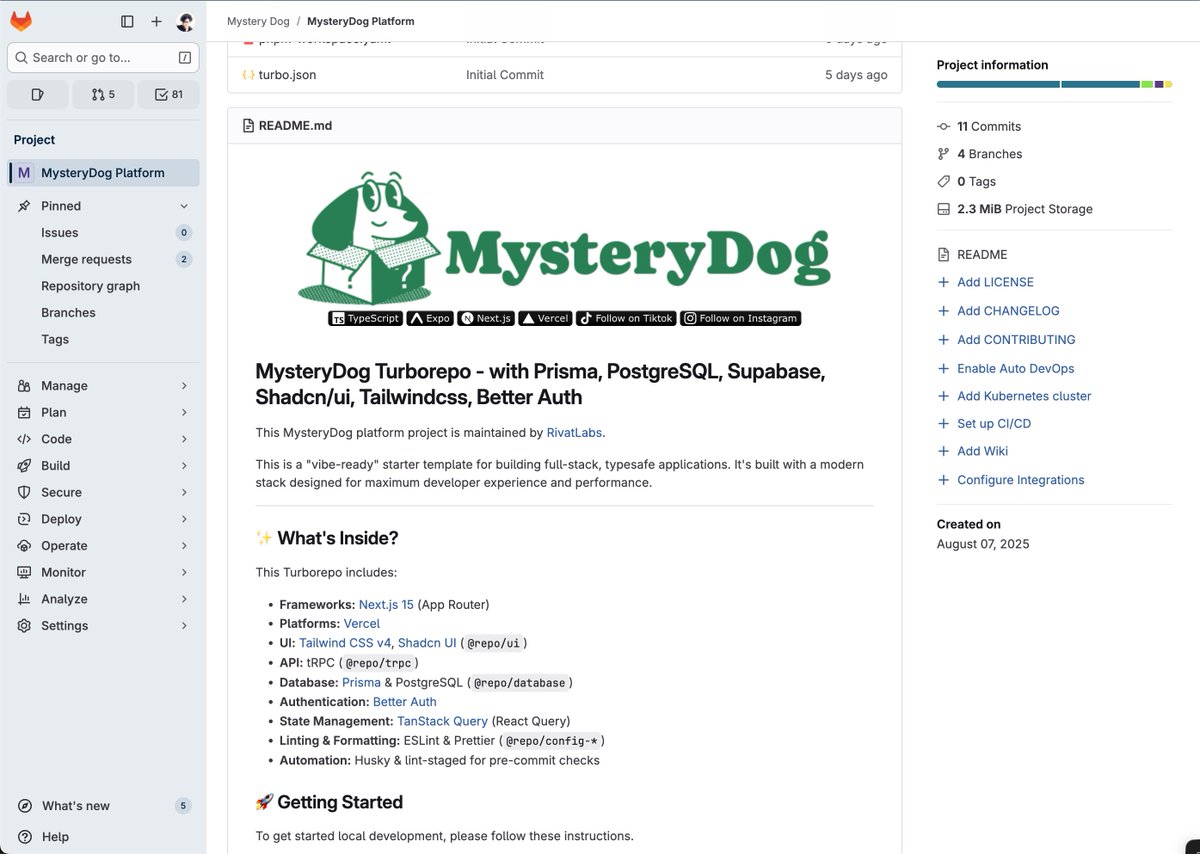Expand the Deploy menu
1200x854 pixels.
click(x=103, y=519)
